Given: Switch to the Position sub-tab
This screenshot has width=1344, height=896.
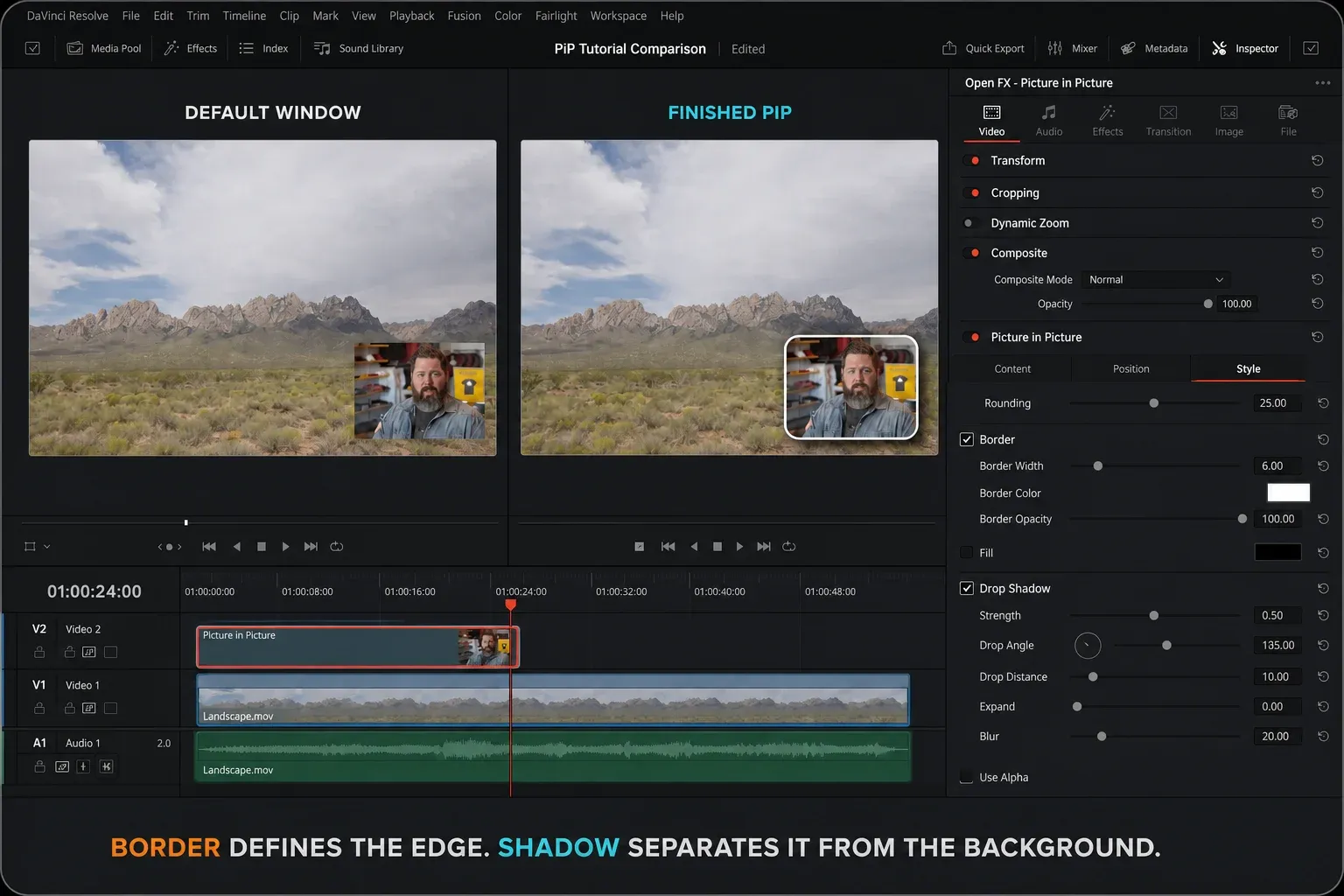Looking at the screenshot, I should click(1130, 368).
